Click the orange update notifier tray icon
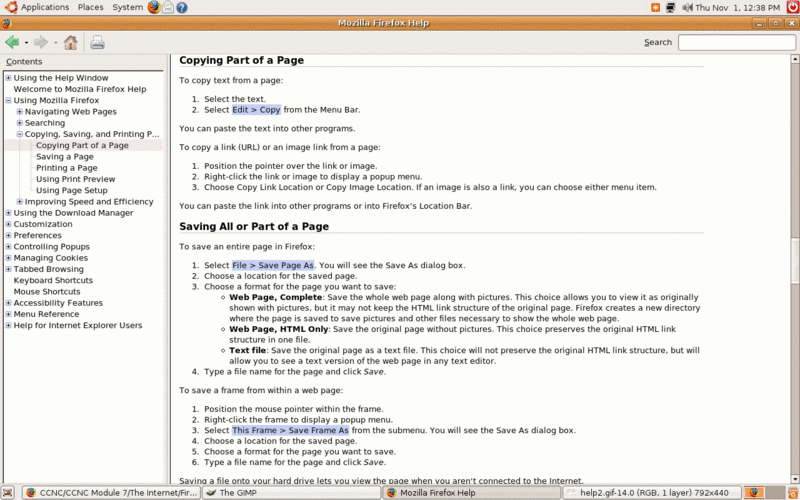800x500 pixels. coord(656,8)
